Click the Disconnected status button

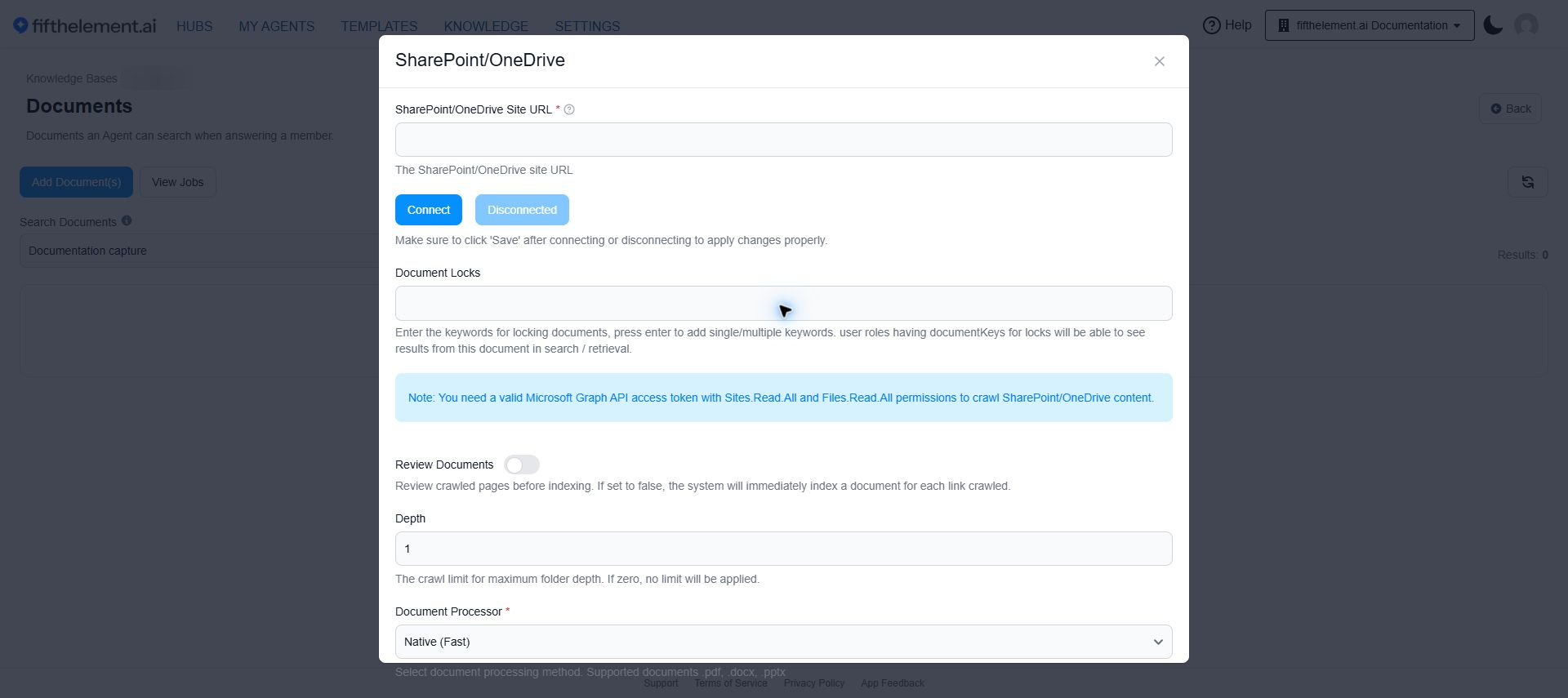coord(522,210)
